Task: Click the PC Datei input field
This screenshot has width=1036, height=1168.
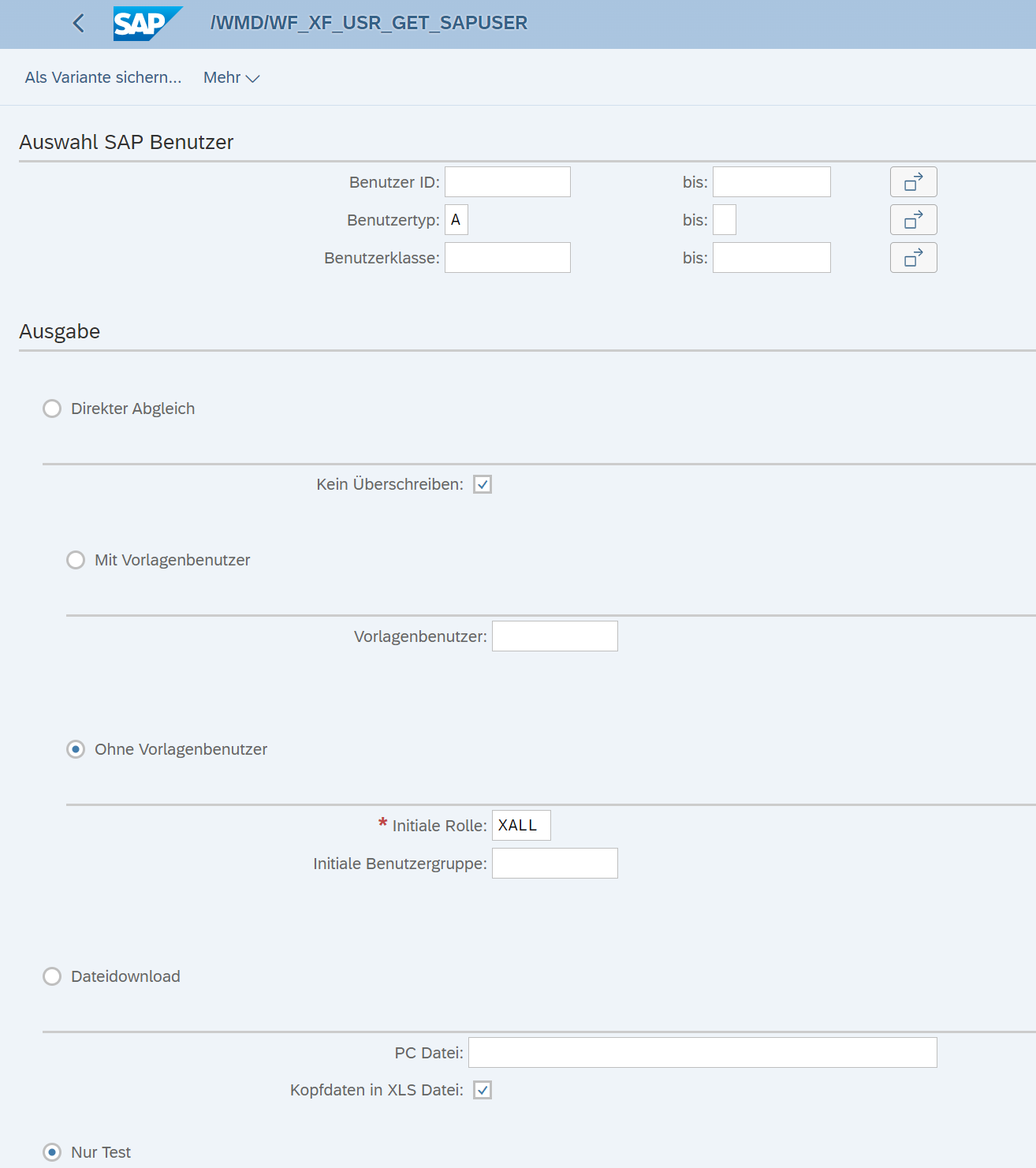Action: pyautogui.click(x=701, y=1051)
